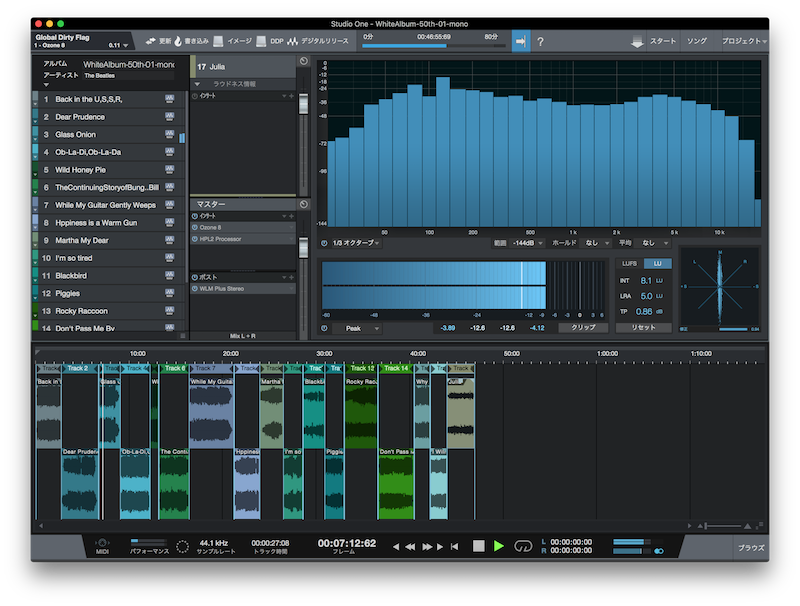Add a master insert with plus icon
The image size is (800, 606).
click(x=291, y=216)
